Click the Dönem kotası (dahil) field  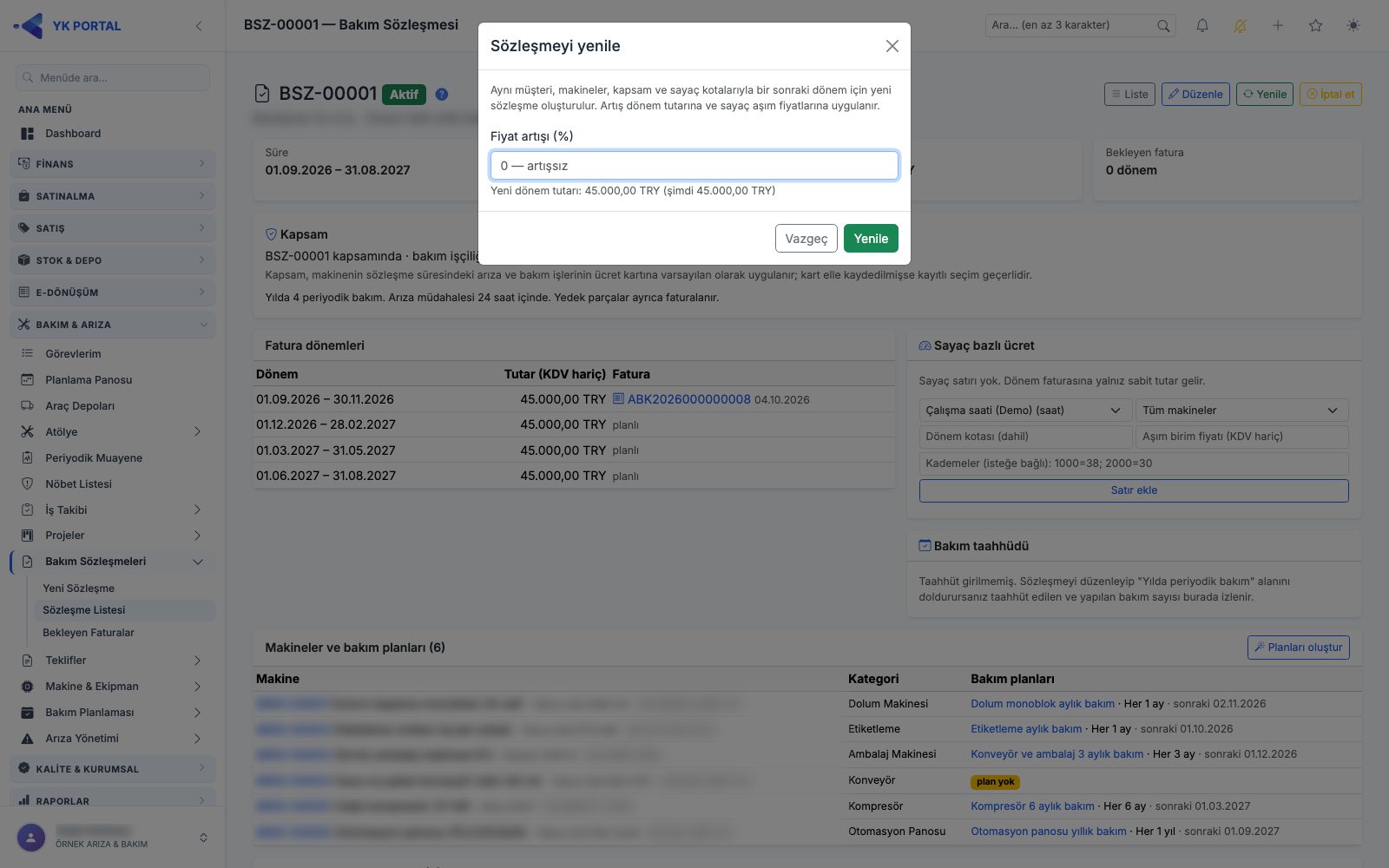pyautogui.click(x=1025, y=437)
